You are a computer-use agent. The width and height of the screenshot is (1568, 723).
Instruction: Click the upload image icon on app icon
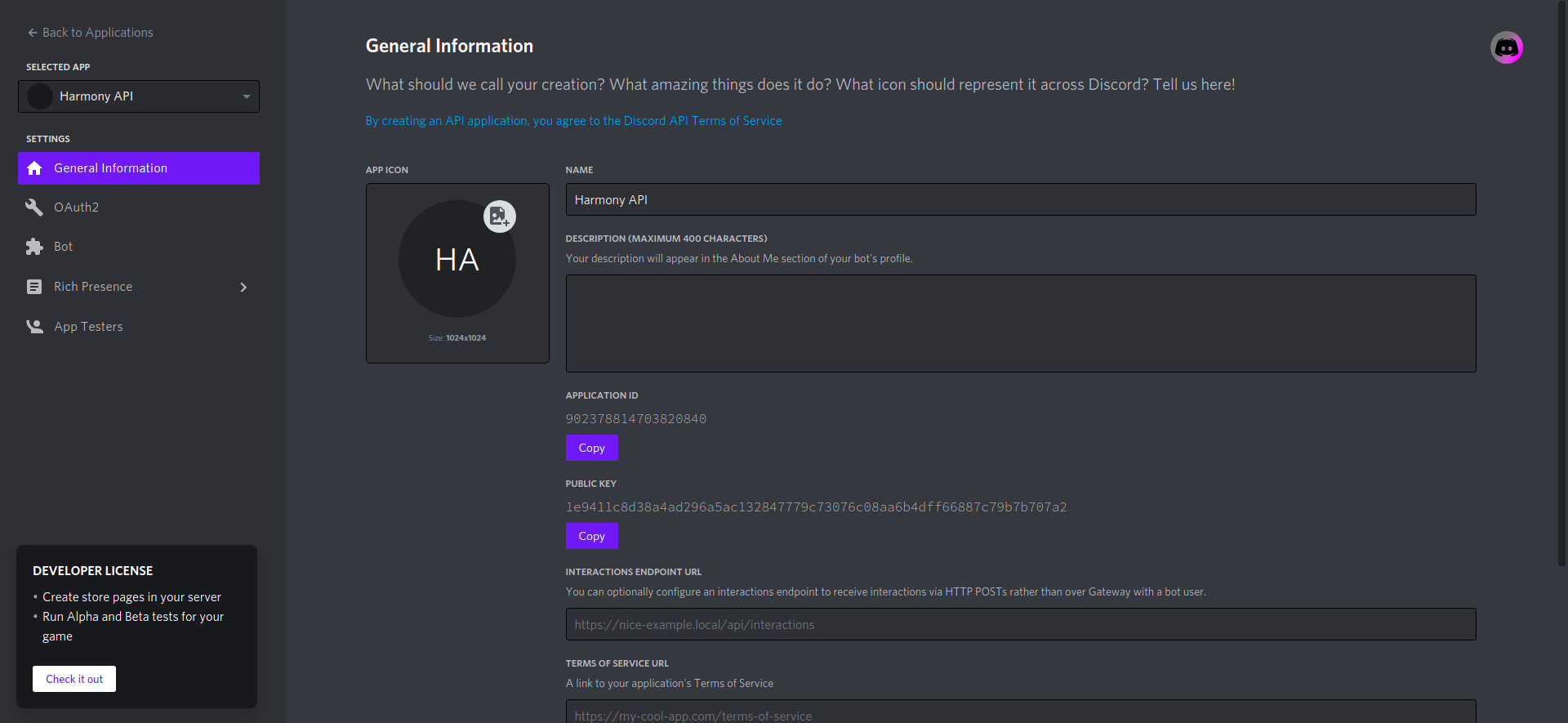point(500,216)
